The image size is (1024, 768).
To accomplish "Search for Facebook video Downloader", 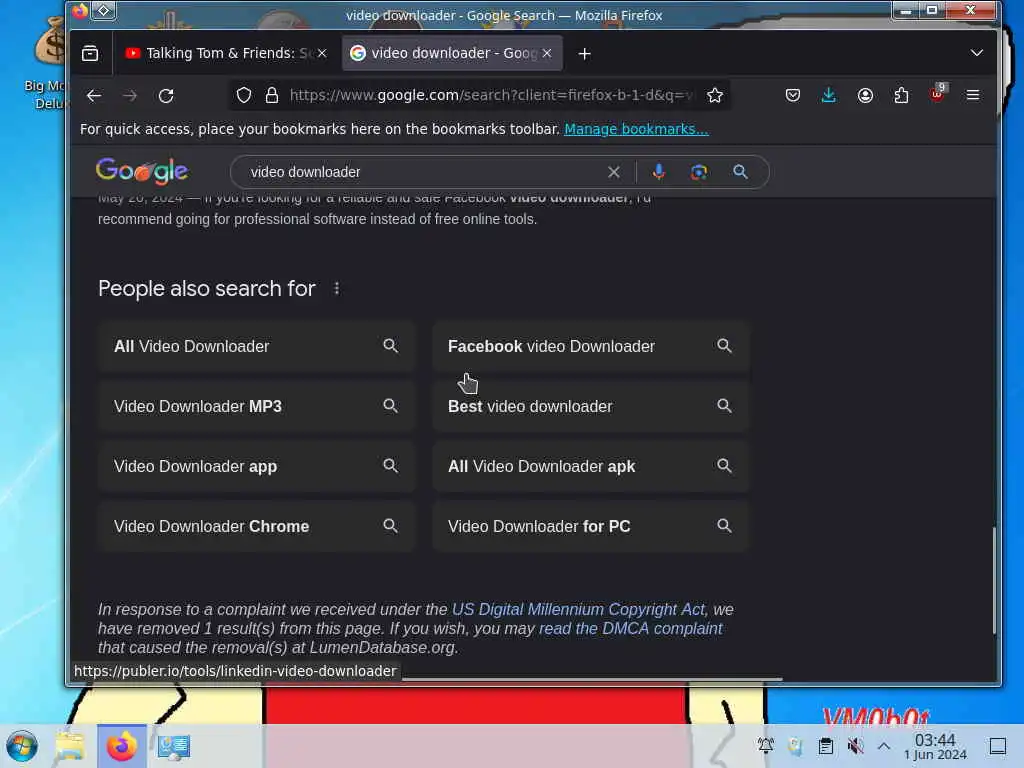I will [x=590, y=346].
